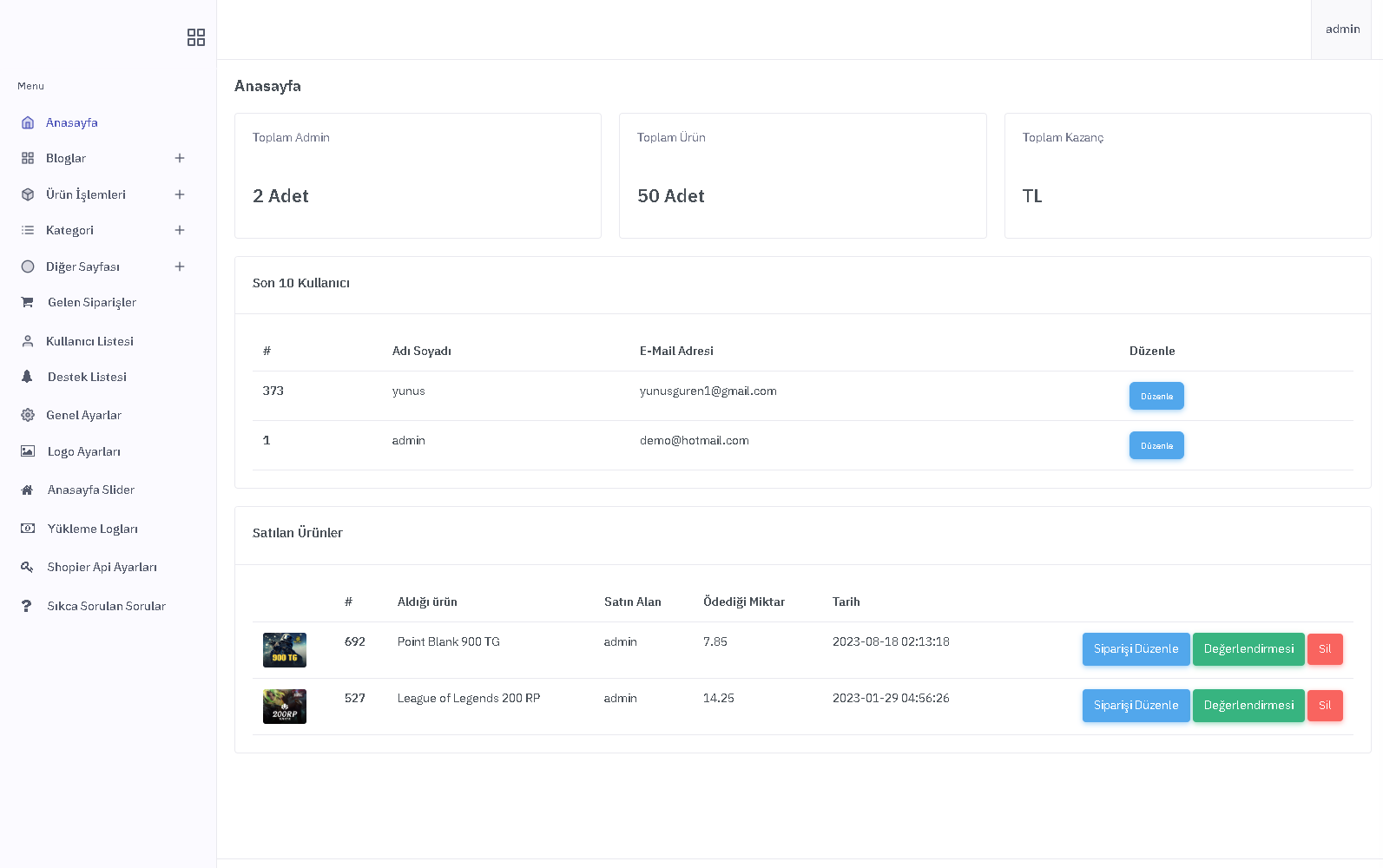Expand the Bloglar submenu plus sign
Image resolution: width=1383 pixels, height=868 pixels.
(180, 158)
